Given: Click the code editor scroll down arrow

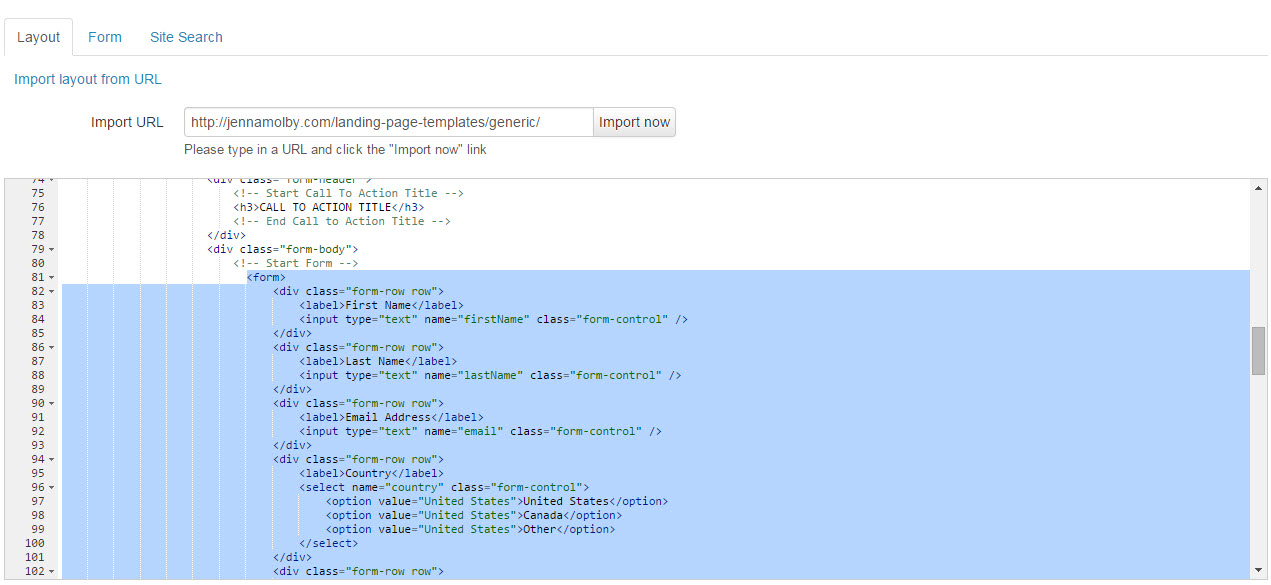Looking at the screenshot, I should (x=1258, y=570).
